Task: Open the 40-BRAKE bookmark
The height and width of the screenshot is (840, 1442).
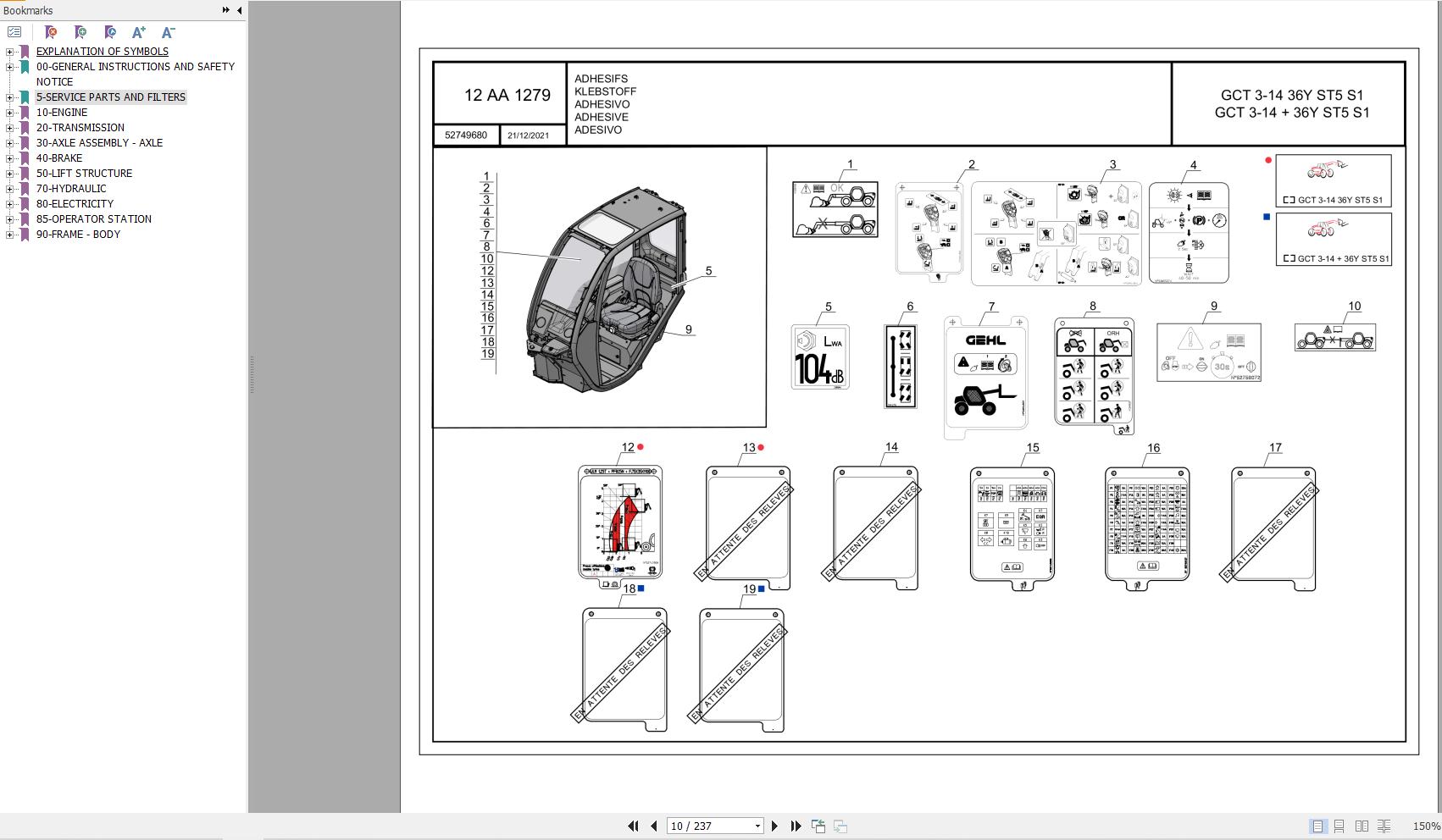Action: [x=59, y=158]
